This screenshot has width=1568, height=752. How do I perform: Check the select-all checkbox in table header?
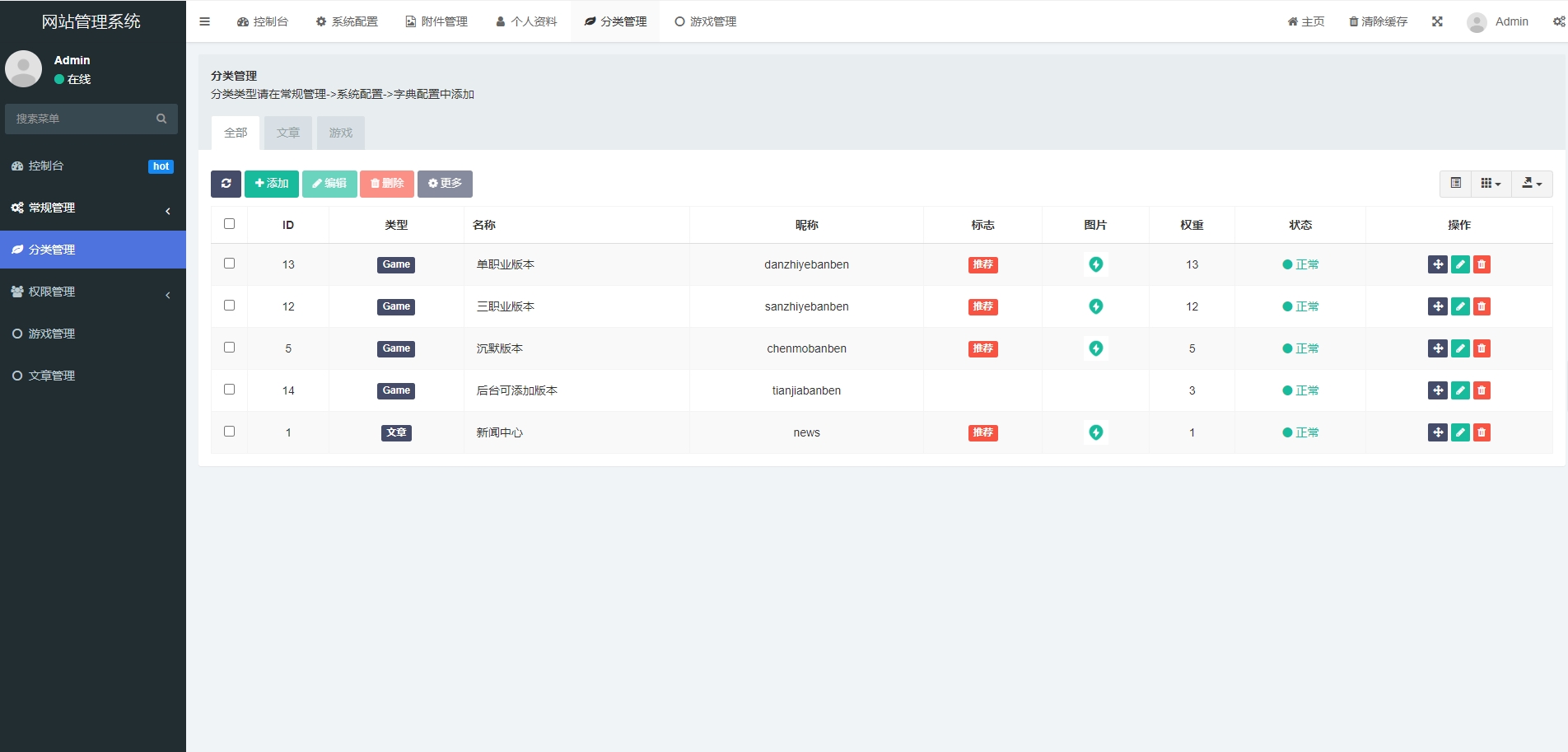[230, 224]
